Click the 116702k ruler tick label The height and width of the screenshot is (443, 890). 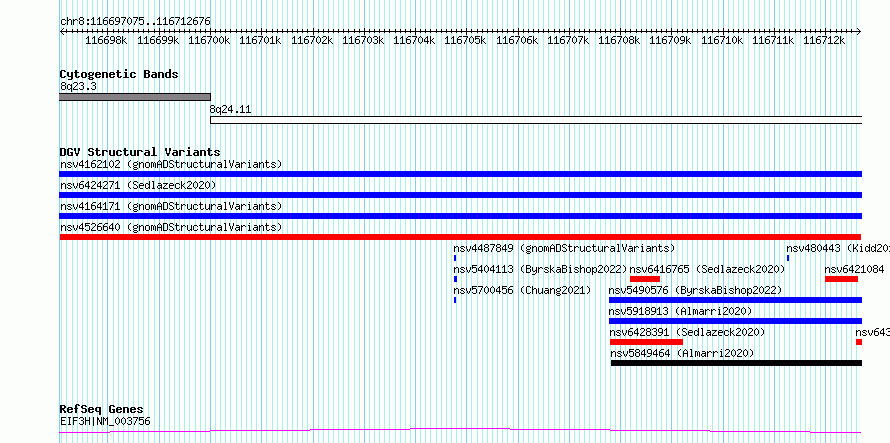click(x=312, y=40)
